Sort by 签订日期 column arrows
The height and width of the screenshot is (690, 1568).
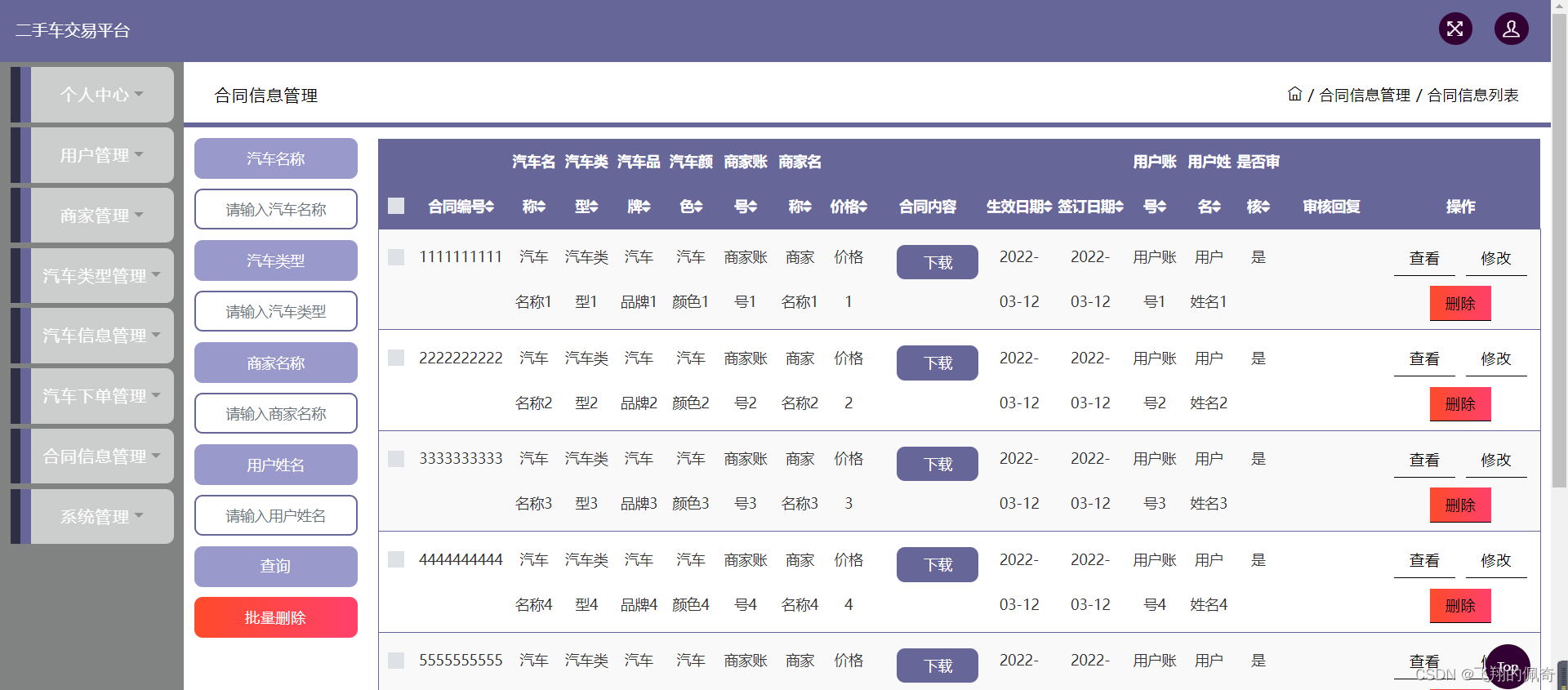[1120, 207]
